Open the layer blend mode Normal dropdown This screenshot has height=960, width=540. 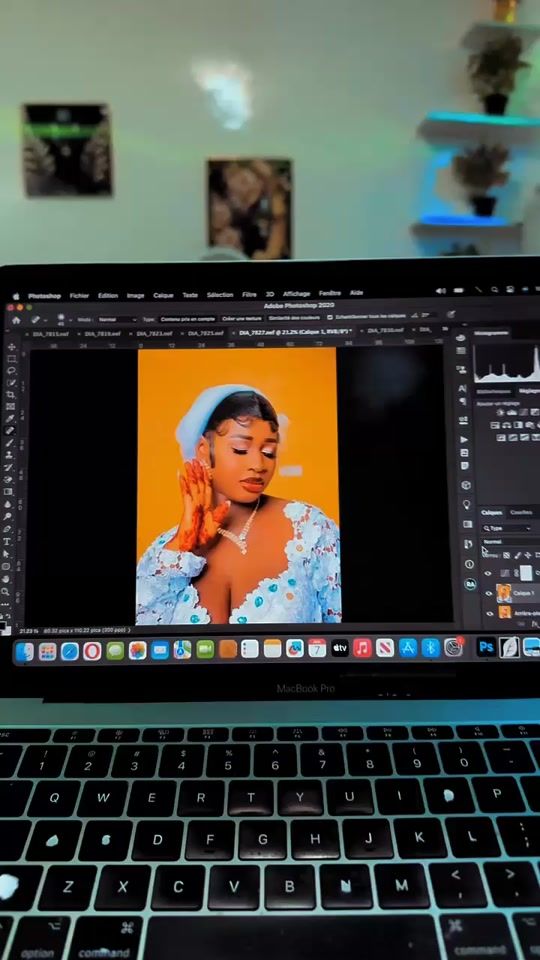[x=511, y=542]
